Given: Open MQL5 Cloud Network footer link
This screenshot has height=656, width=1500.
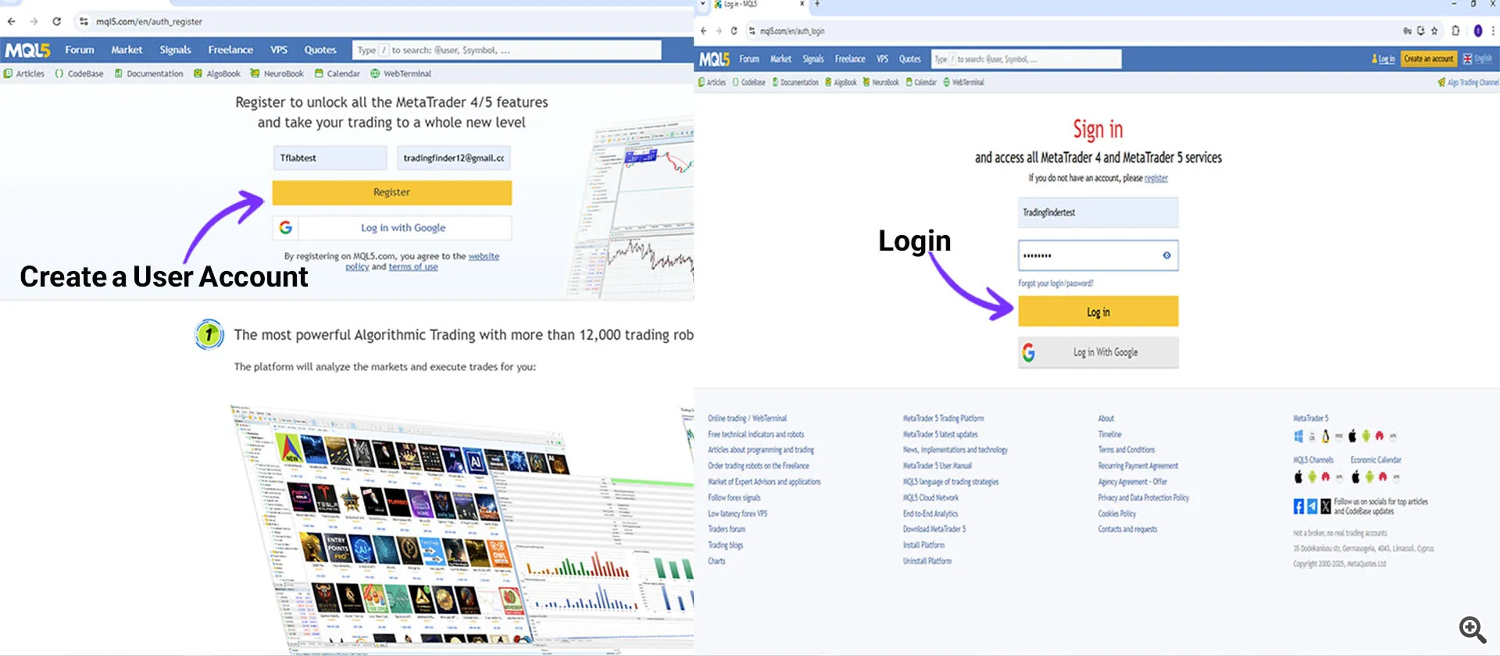Looking at the screenshot, I should [930, 498].
